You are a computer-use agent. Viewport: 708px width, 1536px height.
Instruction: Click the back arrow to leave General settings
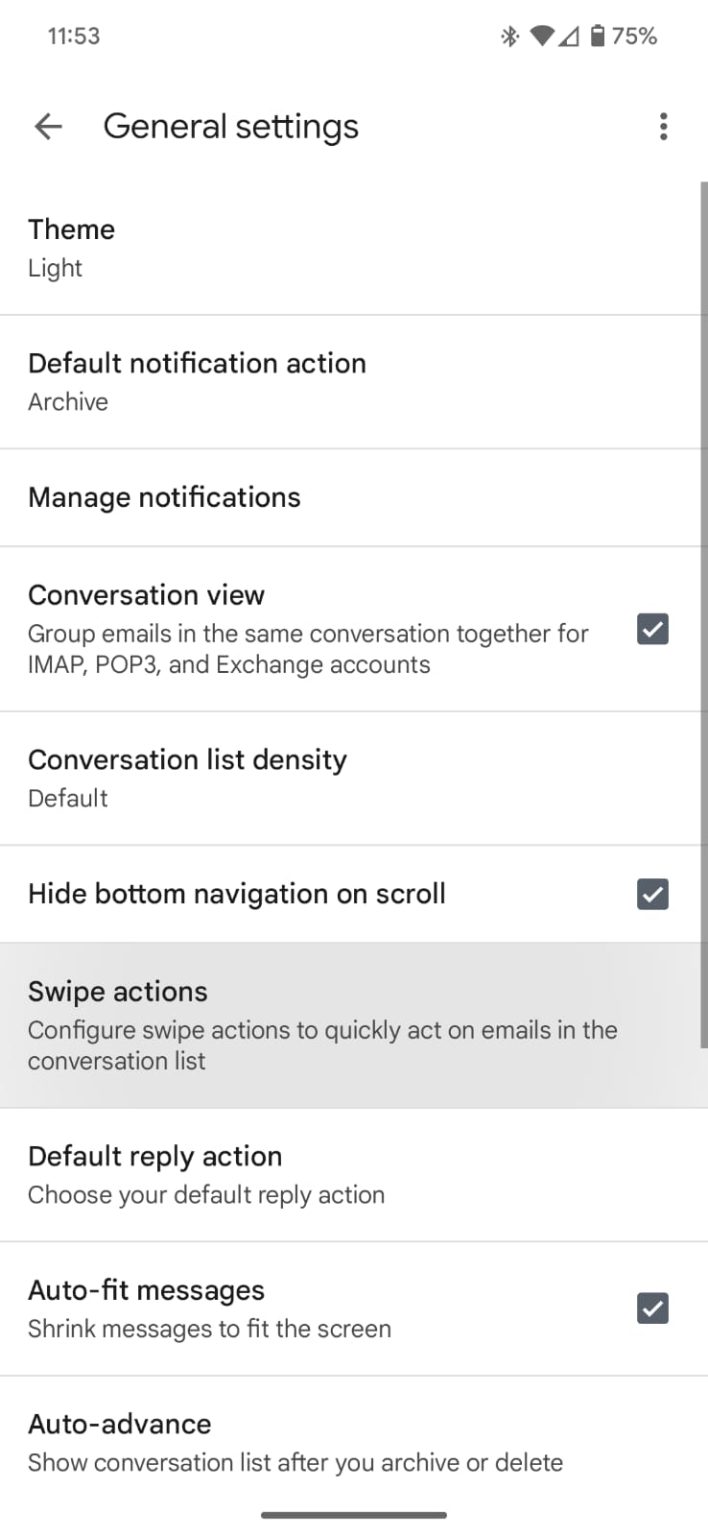click(x=47, y=126)
